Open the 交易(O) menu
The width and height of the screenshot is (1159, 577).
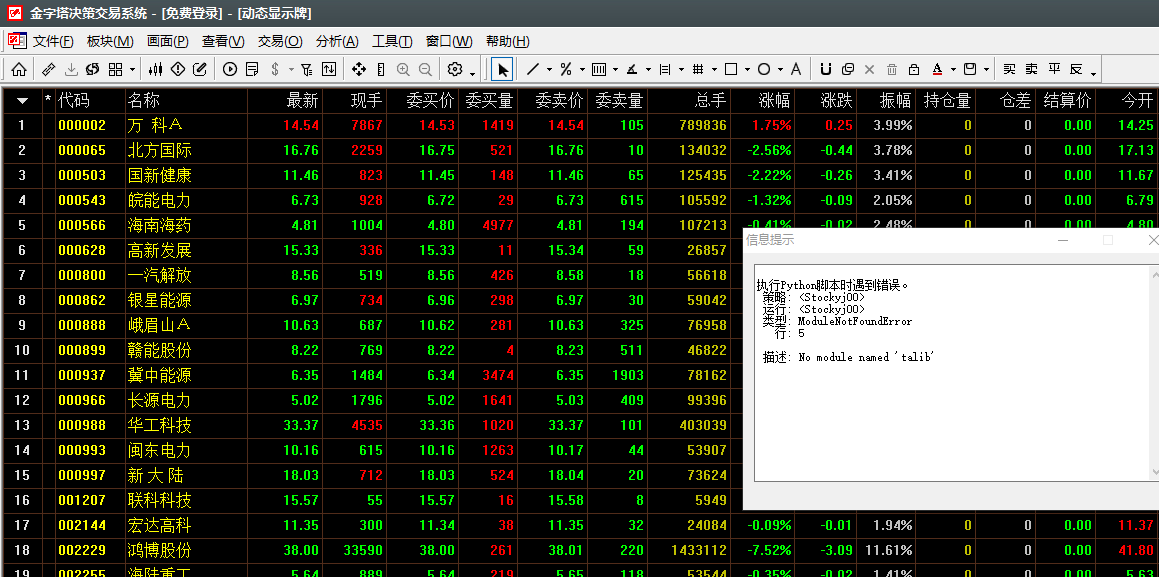coord(280,41)
